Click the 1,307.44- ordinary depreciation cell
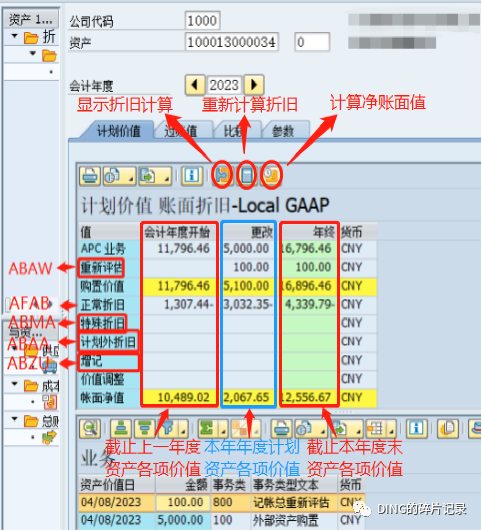 (179, 304)
